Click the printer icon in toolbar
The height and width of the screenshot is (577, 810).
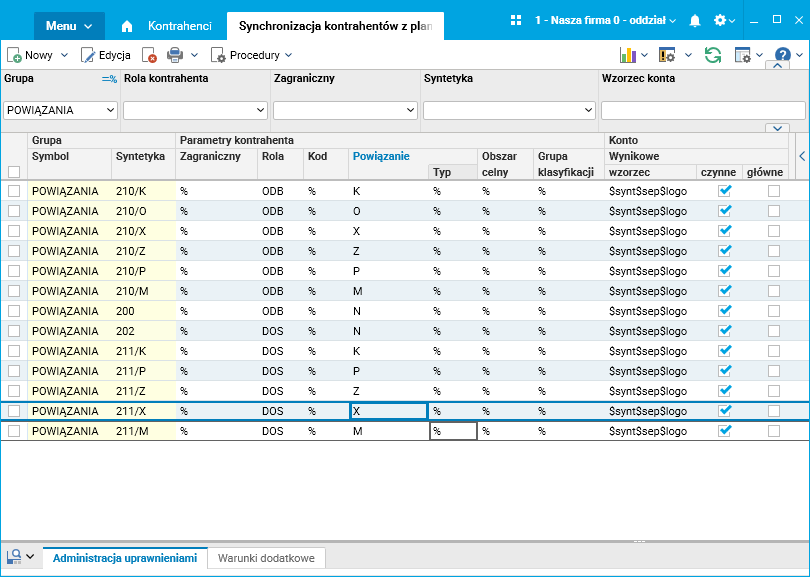[x=175, y=56]
